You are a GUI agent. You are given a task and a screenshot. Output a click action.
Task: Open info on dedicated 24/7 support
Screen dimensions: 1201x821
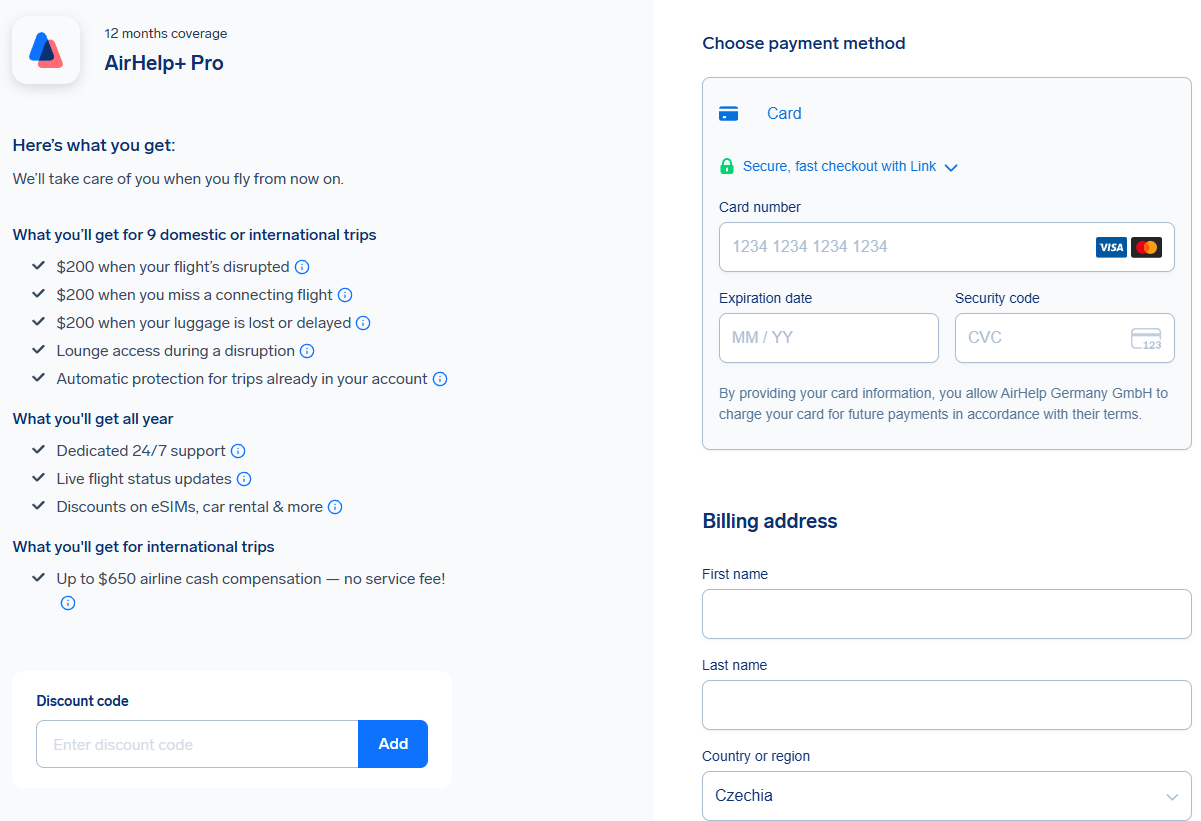click(x=238, y=451)
